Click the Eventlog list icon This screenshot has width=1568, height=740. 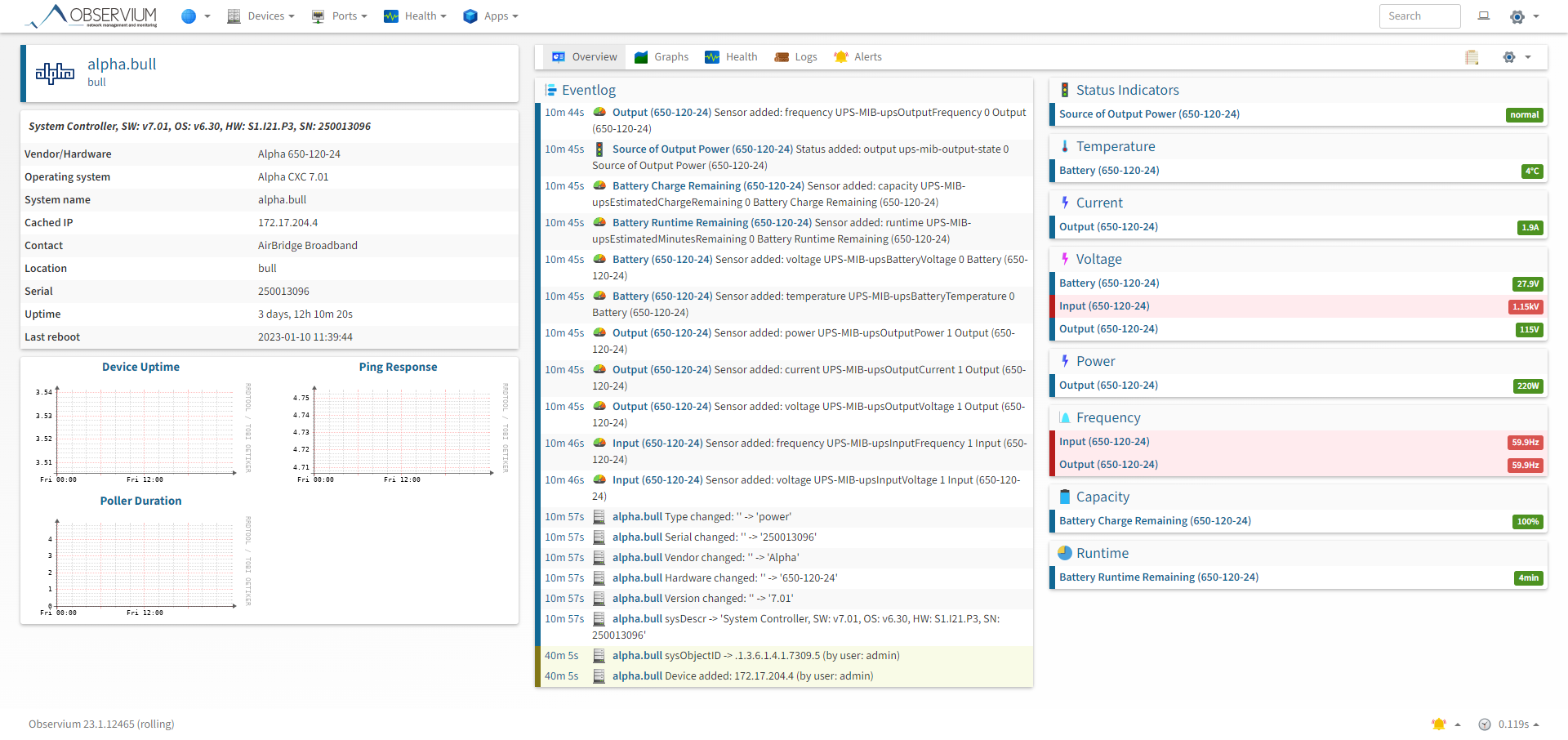(x=551, y=90)
